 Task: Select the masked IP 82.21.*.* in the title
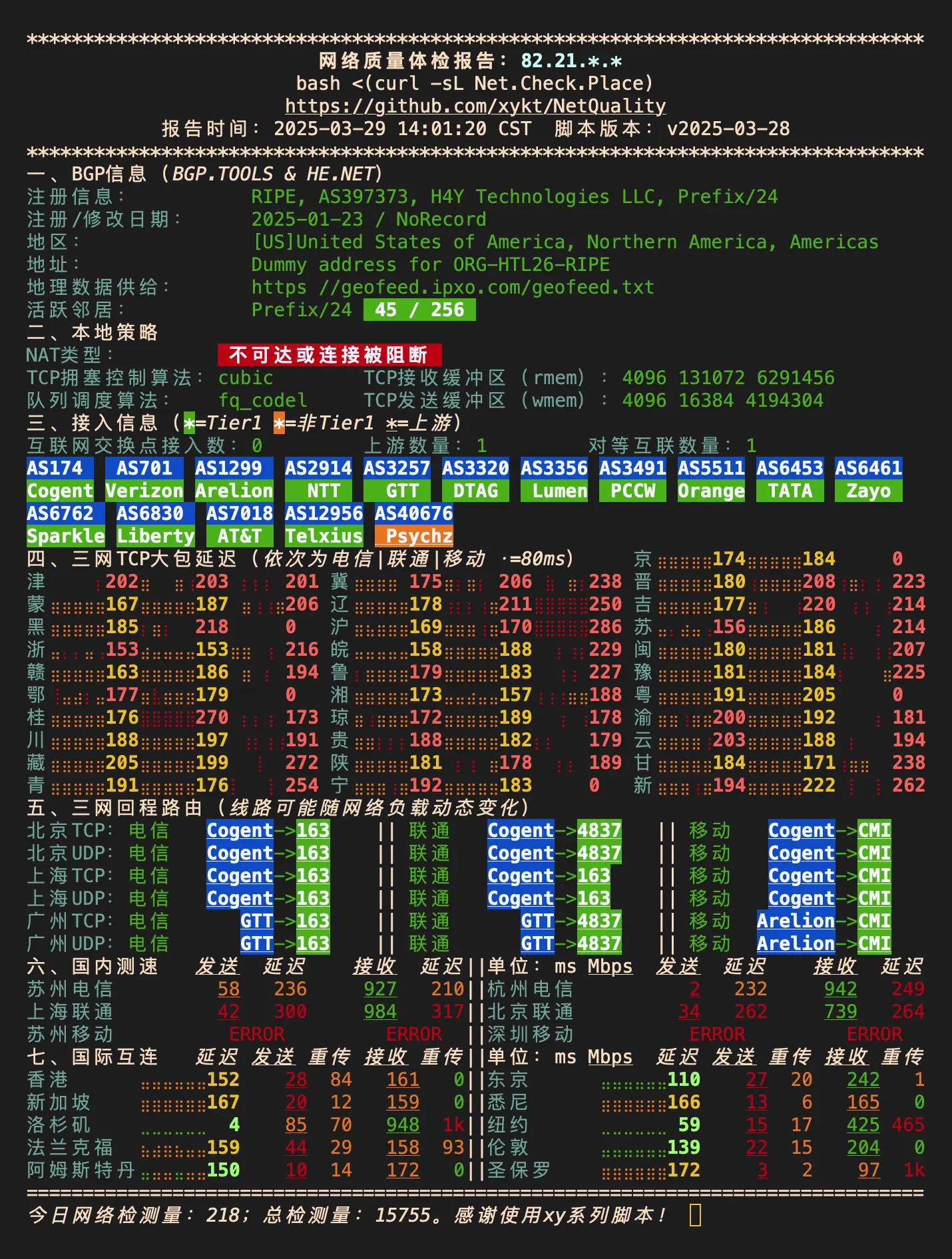pyautogui.click(x=571, y=61)
